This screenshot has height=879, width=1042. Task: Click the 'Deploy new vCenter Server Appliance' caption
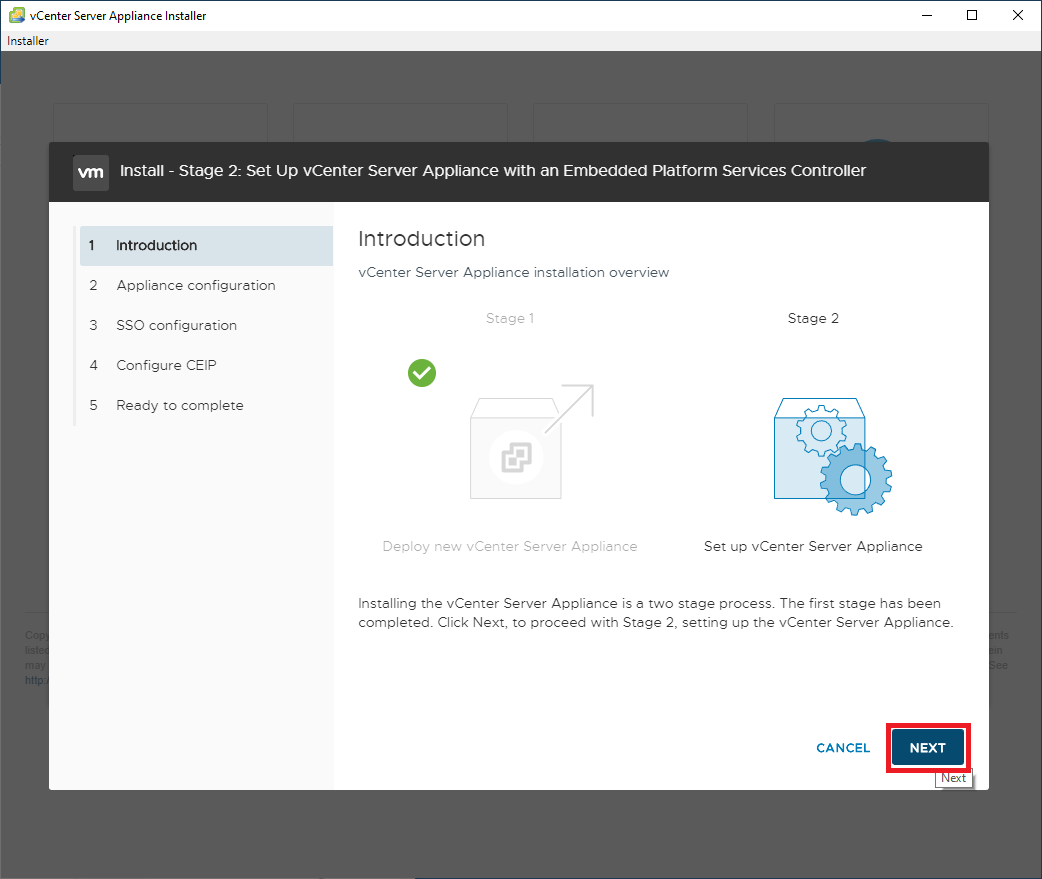pos(509,547)
